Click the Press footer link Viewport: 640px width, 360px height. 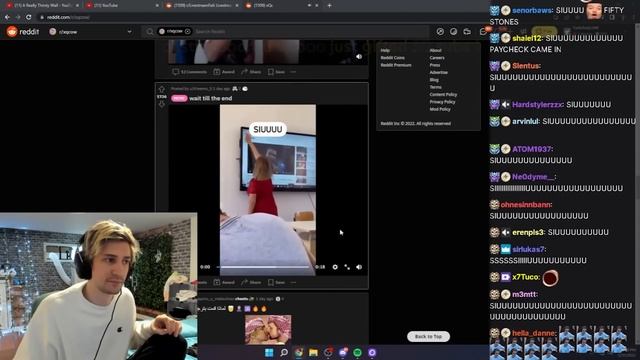(435, 65)
